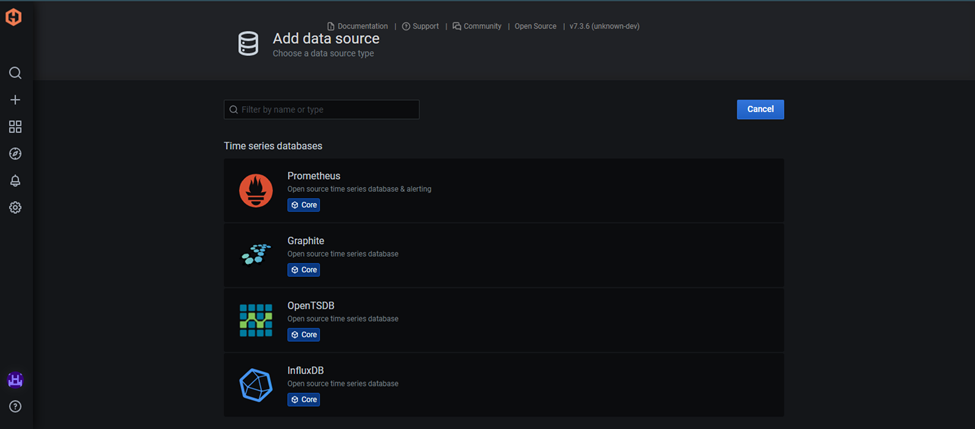Open the Grafana home logo
975x429 pixels.
coord(14,17)
